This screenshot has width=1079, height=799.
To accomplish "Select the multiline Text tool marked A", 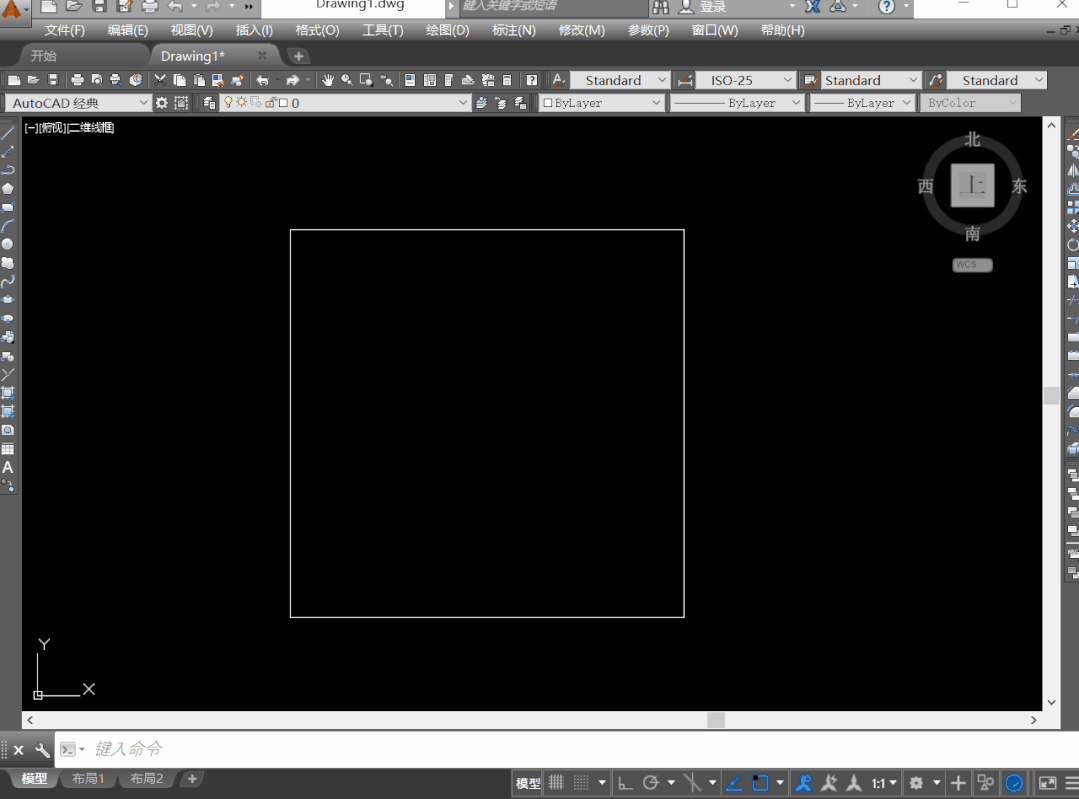I will point(8,467).
